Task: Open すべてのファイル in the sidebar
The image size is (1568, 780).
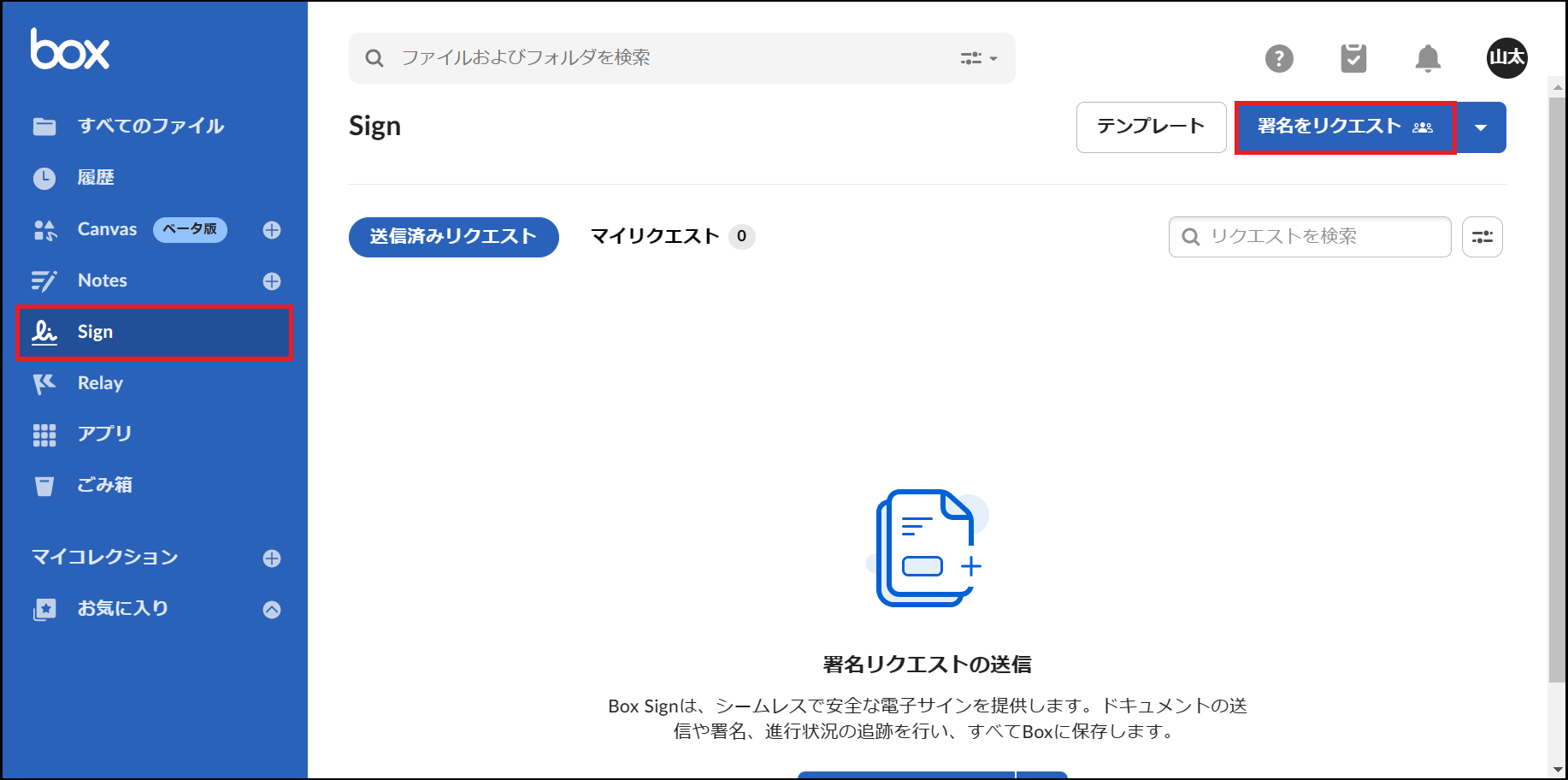Action: [x=150, y=127]
